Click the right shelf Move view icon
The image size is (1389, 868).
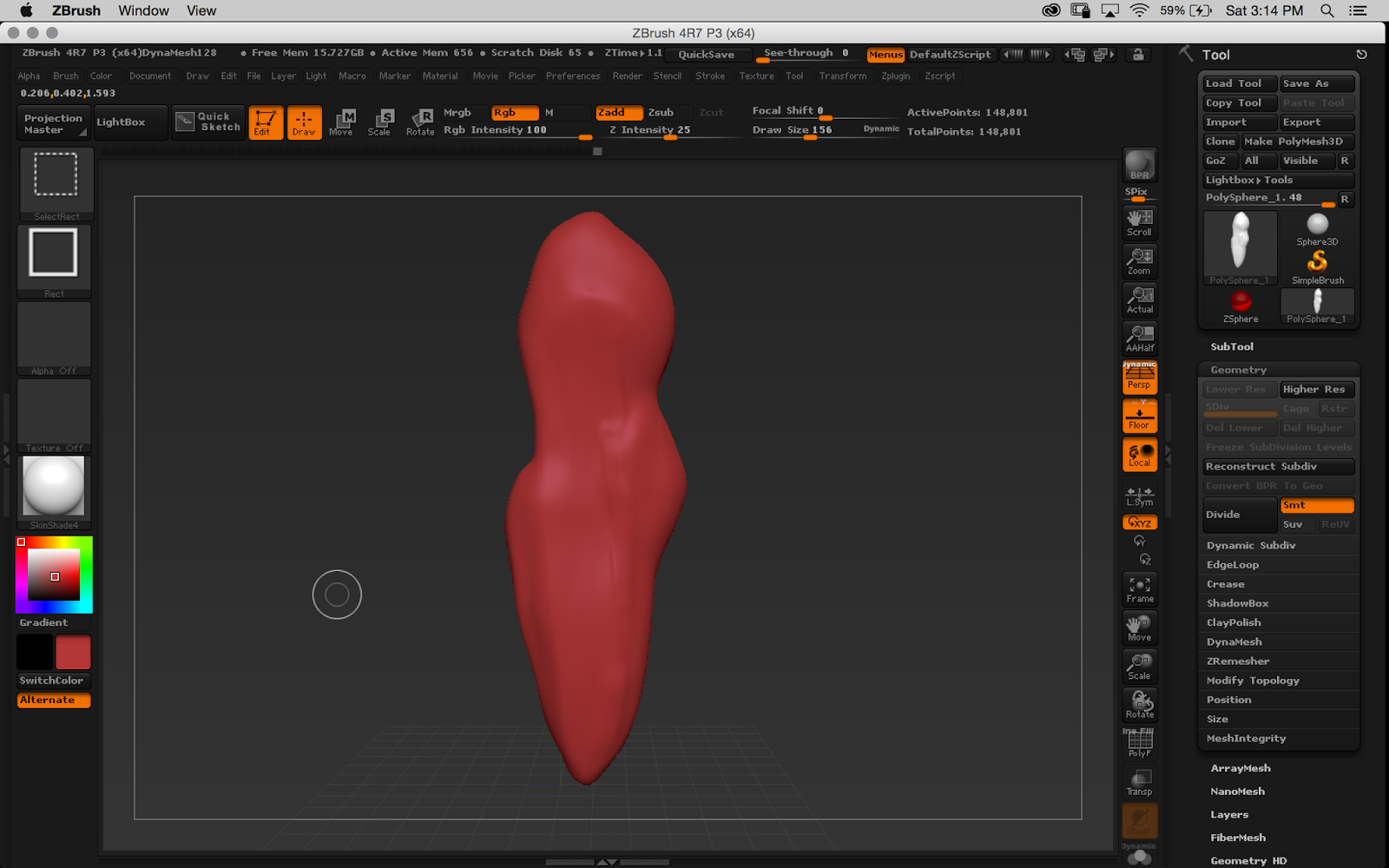(1140, 628)
